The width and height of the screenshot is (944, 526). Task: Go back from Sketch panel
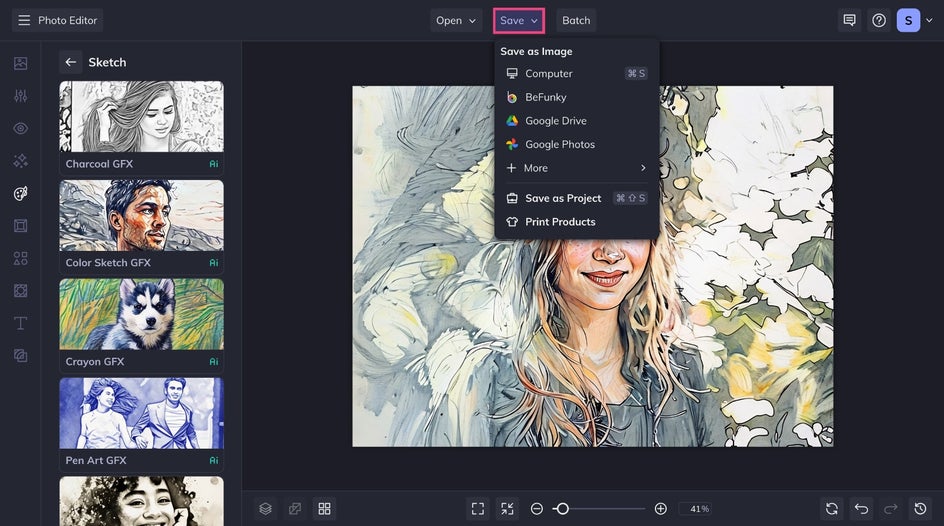click(70, 62)
